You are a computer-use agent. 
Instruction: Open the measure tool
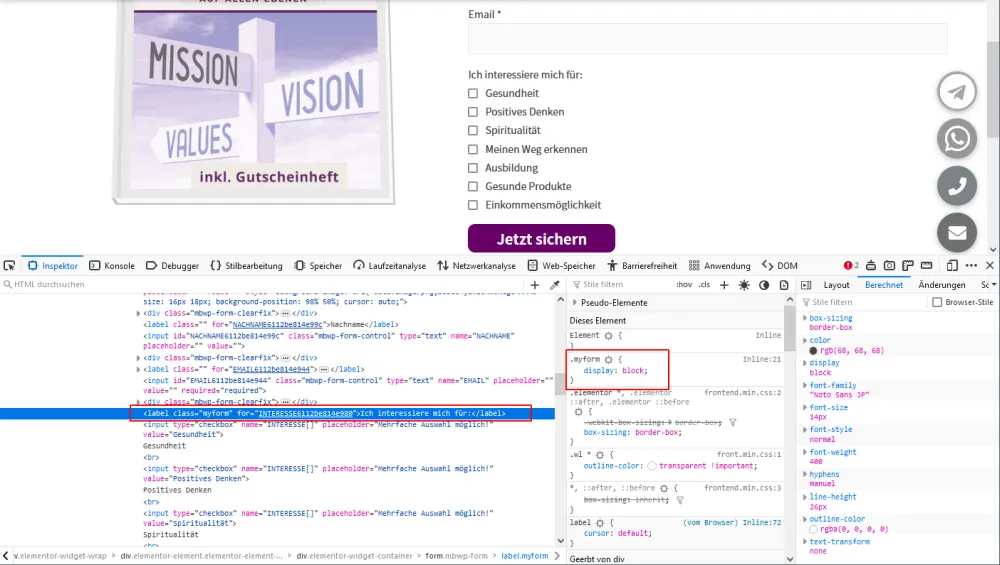point(927,265)
